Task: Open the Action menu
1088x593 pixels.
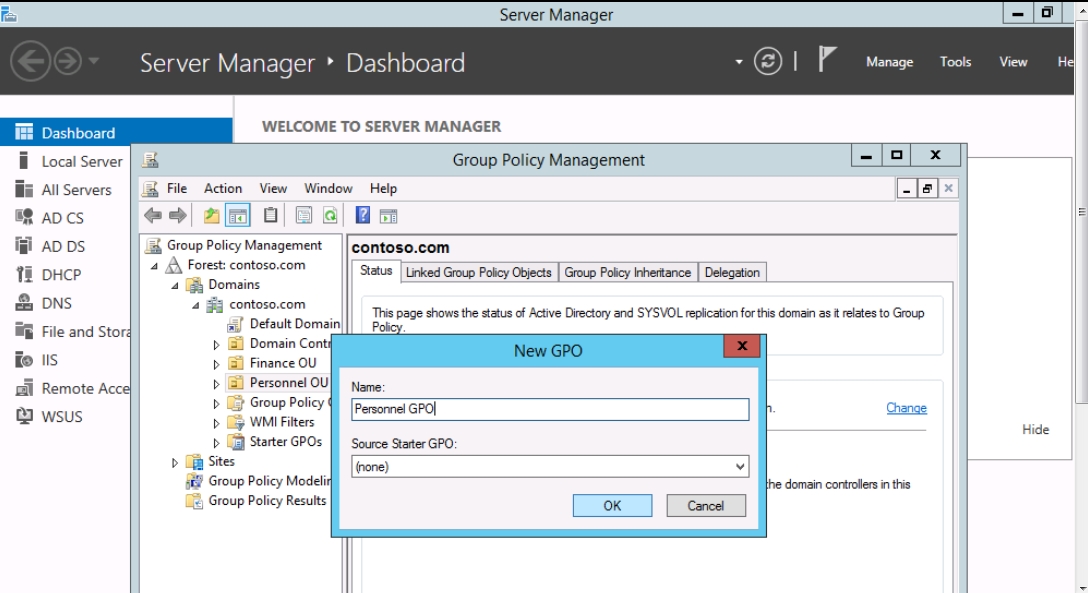Action: [223, 188]
